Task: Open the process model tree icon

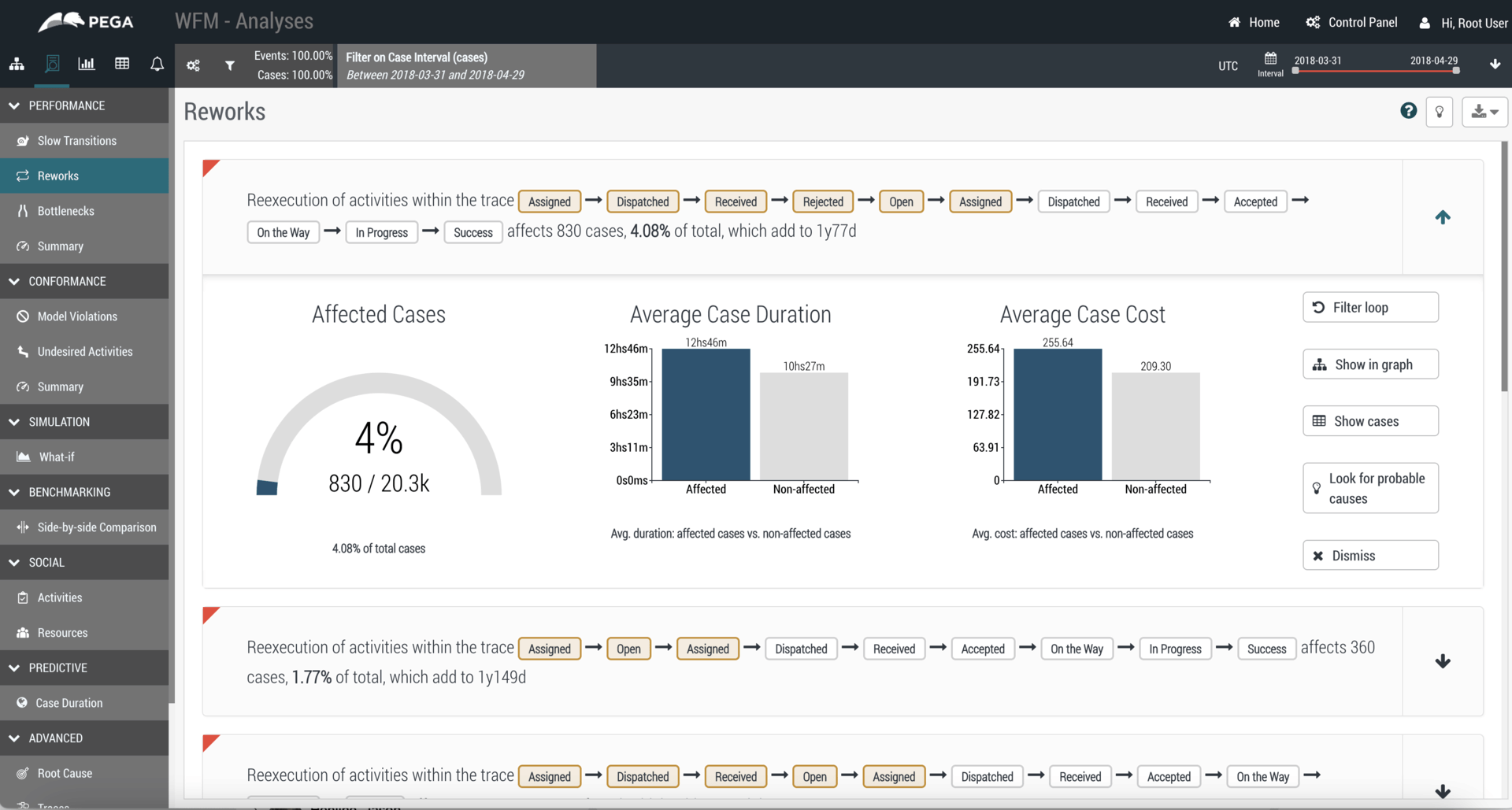Action: coord(17,65)
